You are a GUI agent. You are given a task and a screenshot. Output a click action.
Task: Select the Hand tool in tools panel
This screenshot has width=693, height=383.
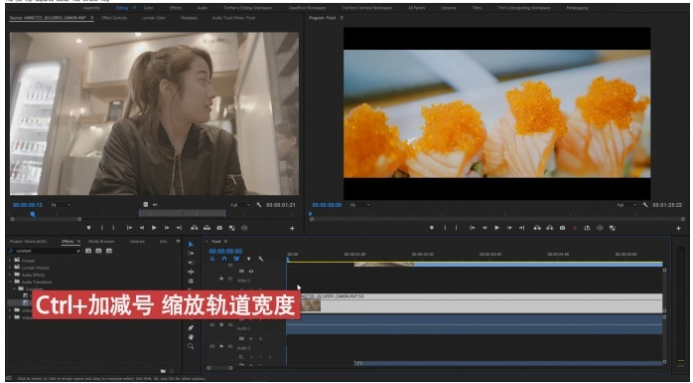pyautogui.click(x=191, y=337)
